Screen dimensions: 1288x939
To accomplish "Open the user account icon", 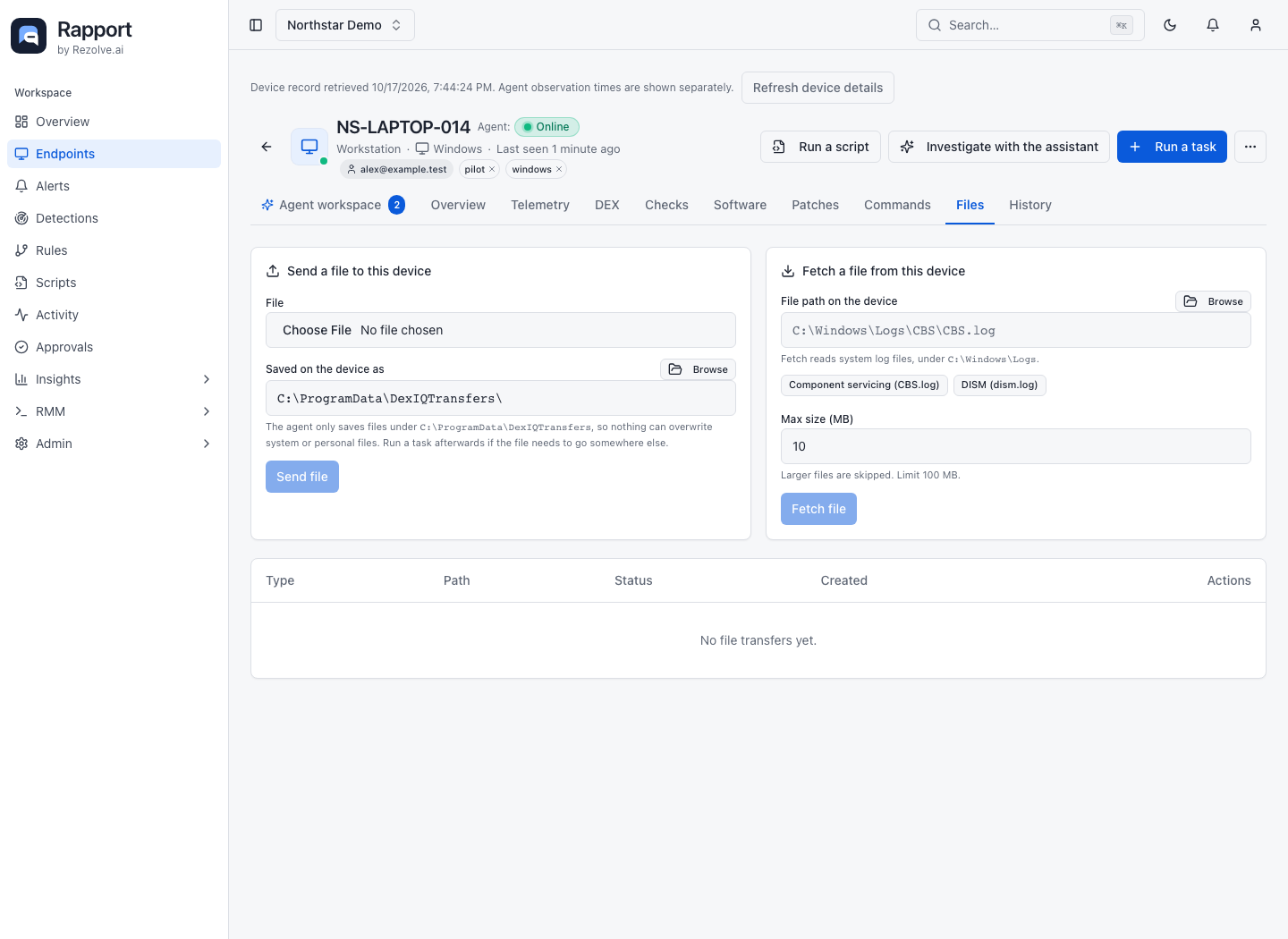I will pos(1256,25).
